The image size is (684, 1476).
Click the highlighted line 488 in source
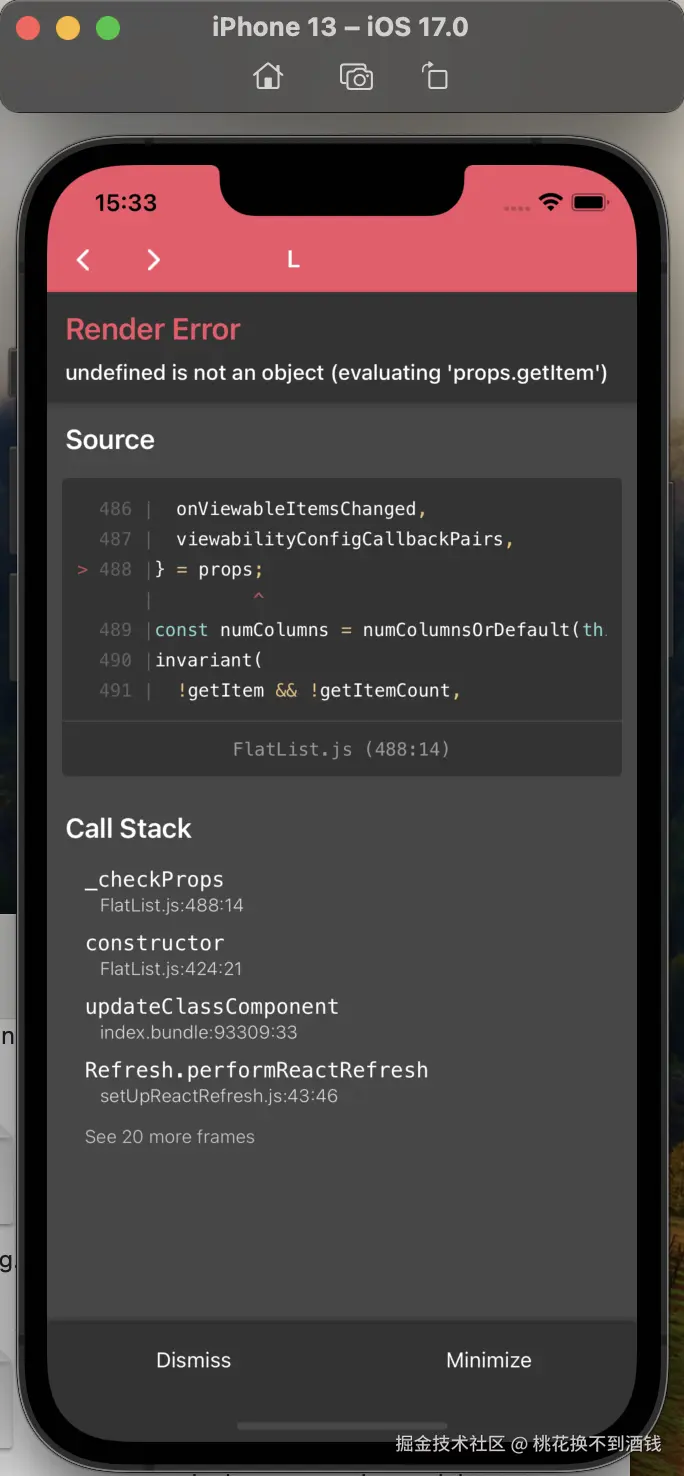(x=209, y=569)
